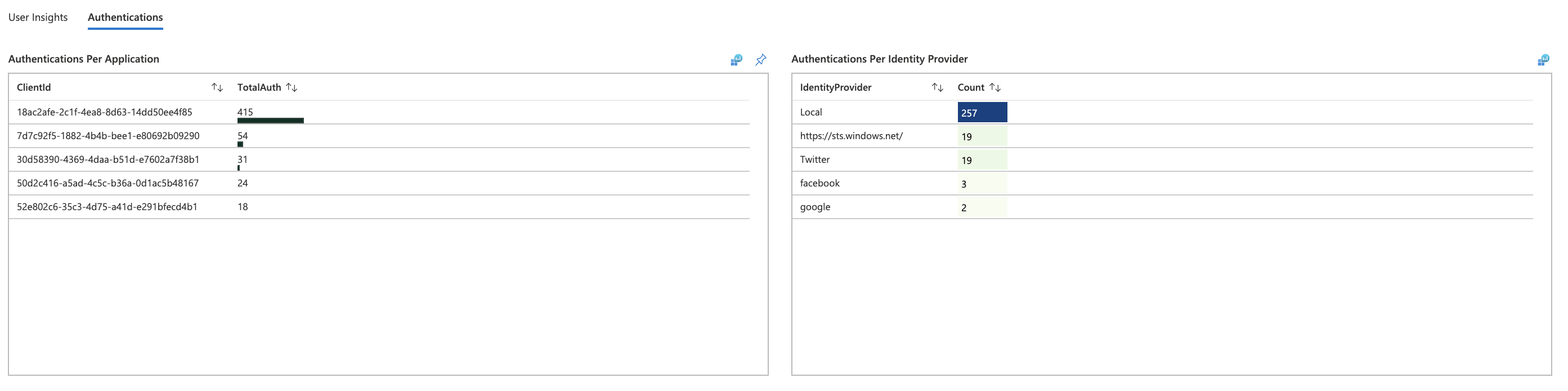Sort by TotalAuth column arrows
The height and width of the screenshot is (391, 1568).
pyautogui.click(x=292, y=88)
